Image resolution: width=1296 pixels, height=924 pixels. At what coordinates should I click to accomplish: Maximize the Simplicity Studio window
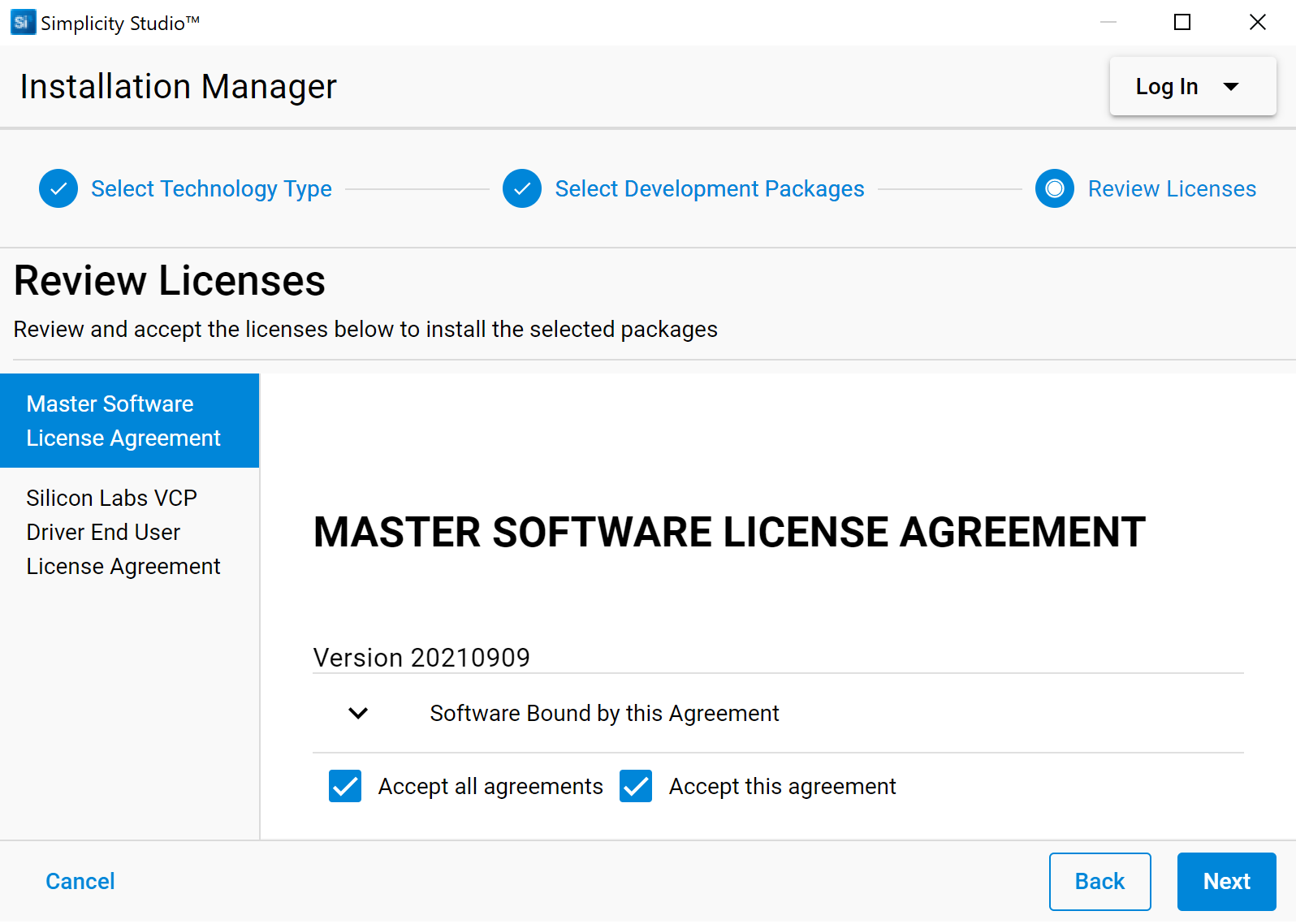coord(1182,23)
